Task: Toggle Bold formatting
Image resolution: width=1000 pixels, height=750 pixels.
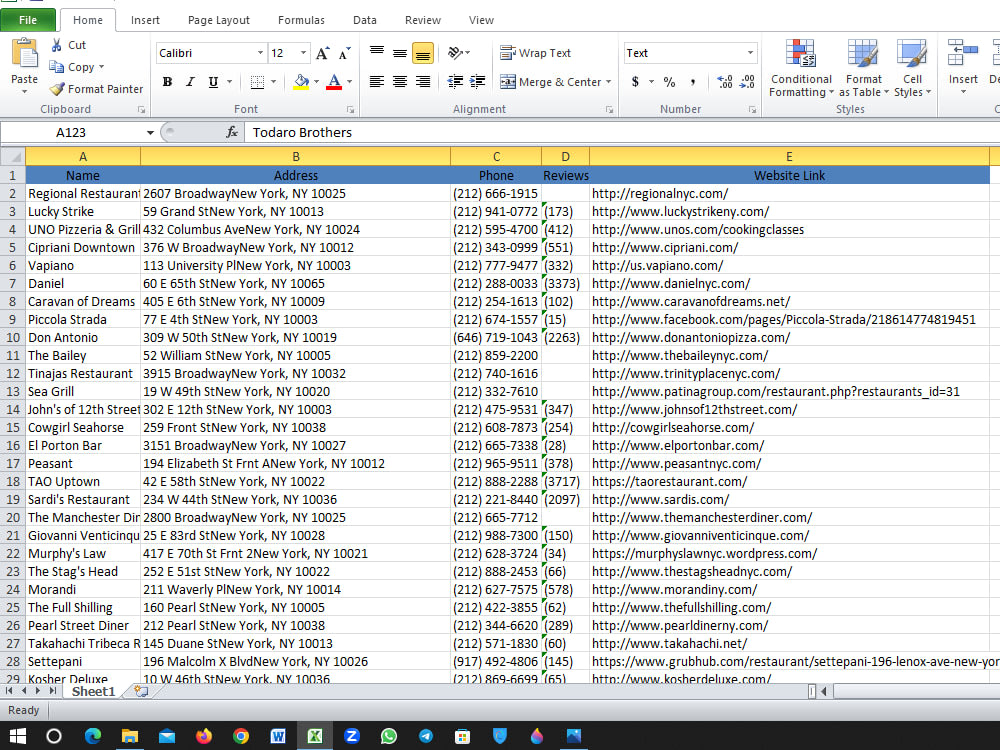Action: point(167,82)
